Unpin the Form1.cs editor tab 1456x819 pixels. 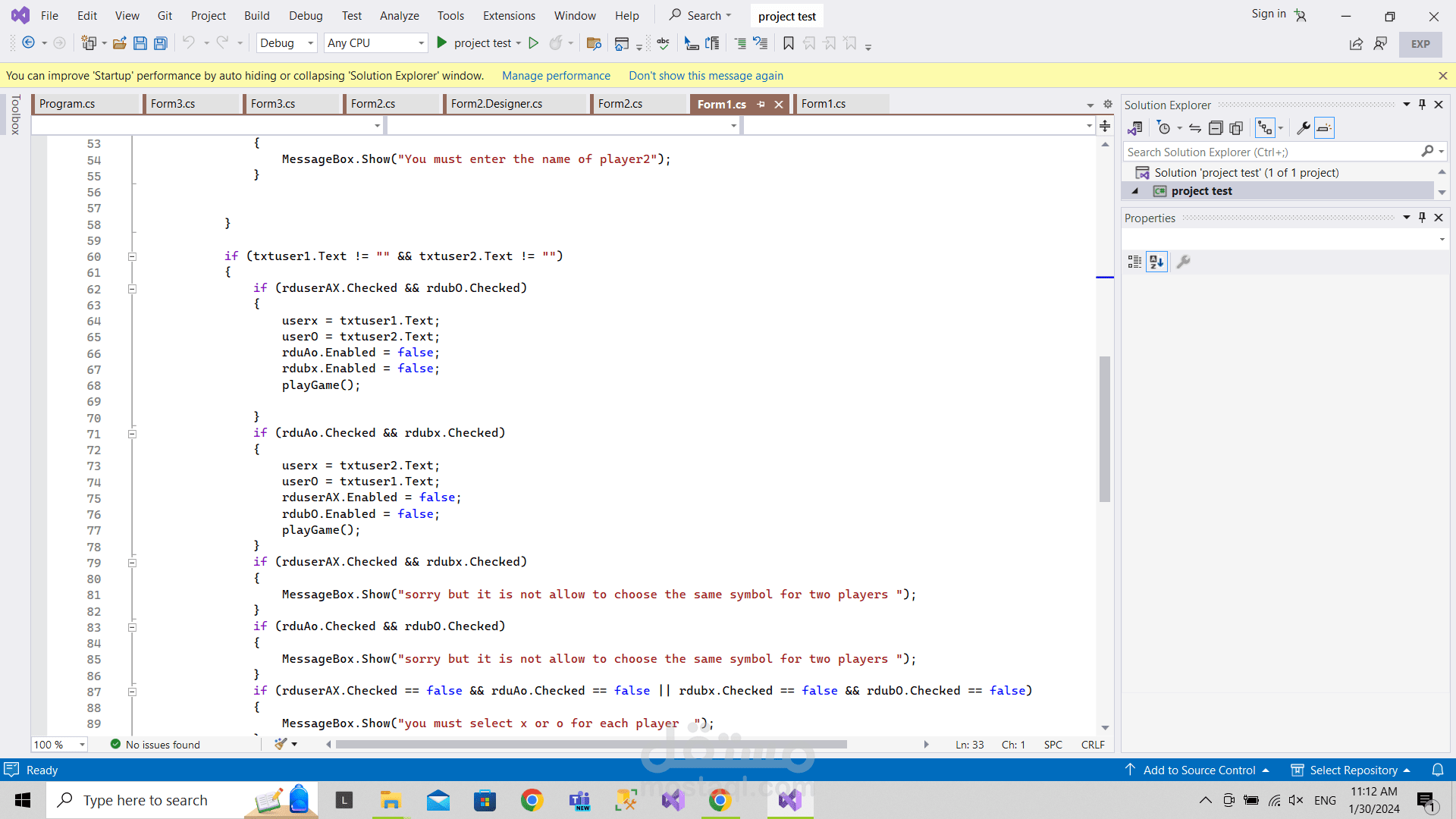(x=761, y=104)
